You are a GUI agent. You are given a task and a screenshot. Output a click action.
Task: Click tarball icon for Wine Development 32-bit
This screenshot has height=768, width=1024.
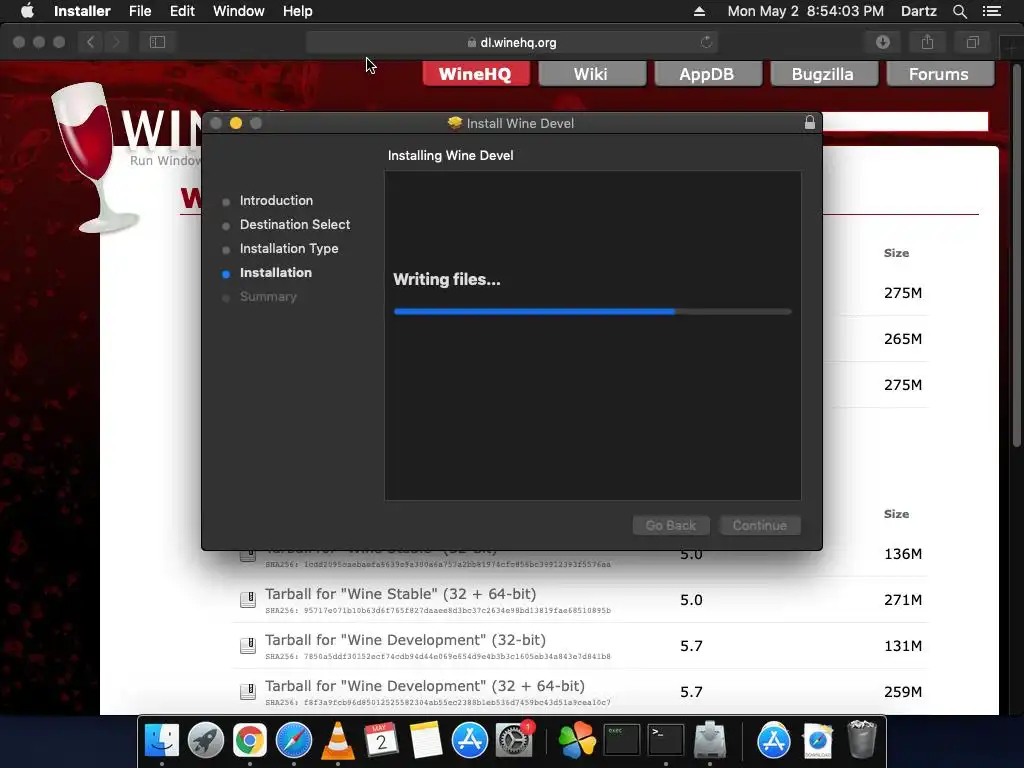click(x=248, y=646)
